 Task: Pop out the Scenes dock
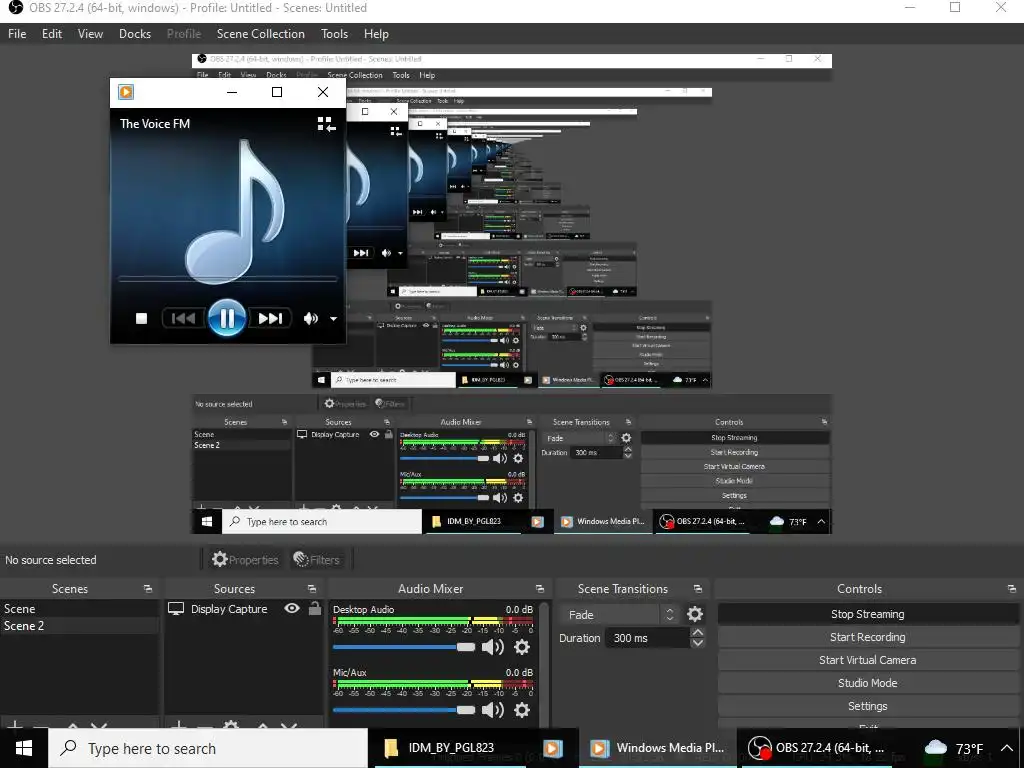pyautogui.click(x=148, y=589)
